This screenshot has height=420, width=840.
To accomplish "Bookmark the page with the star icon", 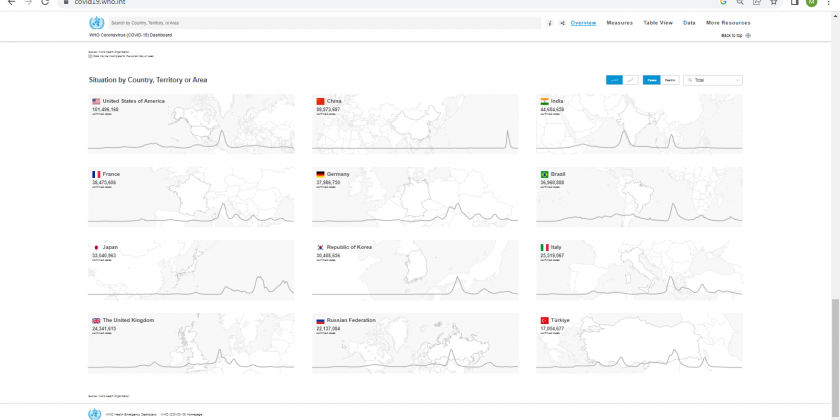I will click(x=773, y=3).
